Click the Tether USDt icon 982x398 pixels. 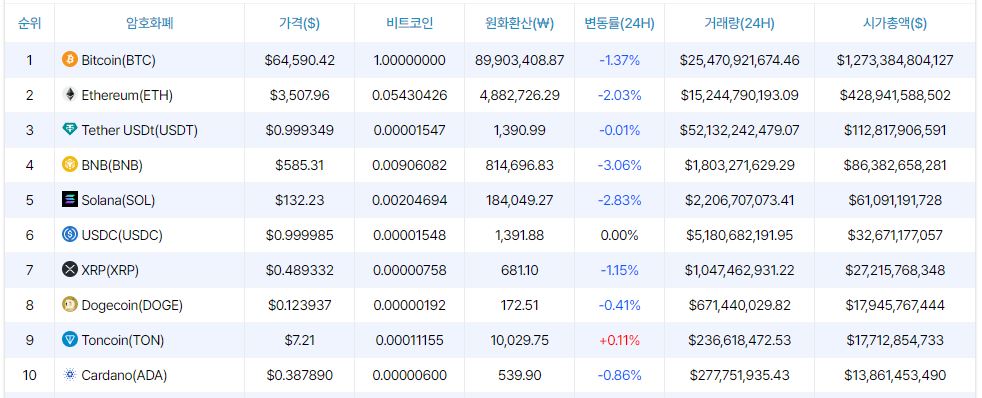70,130
